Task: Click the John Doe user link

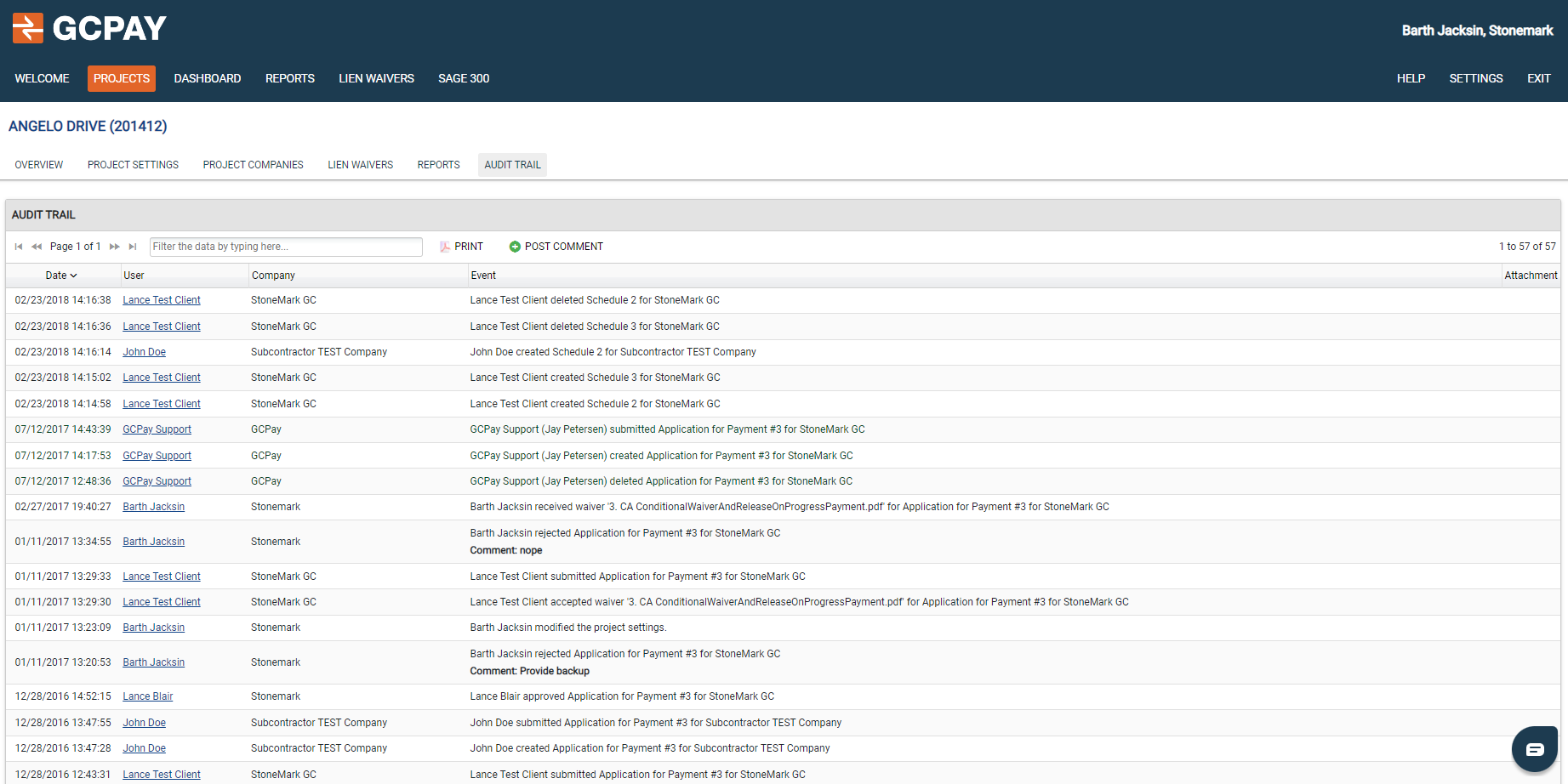Action: pyautogui.click(x=144, y=352)
